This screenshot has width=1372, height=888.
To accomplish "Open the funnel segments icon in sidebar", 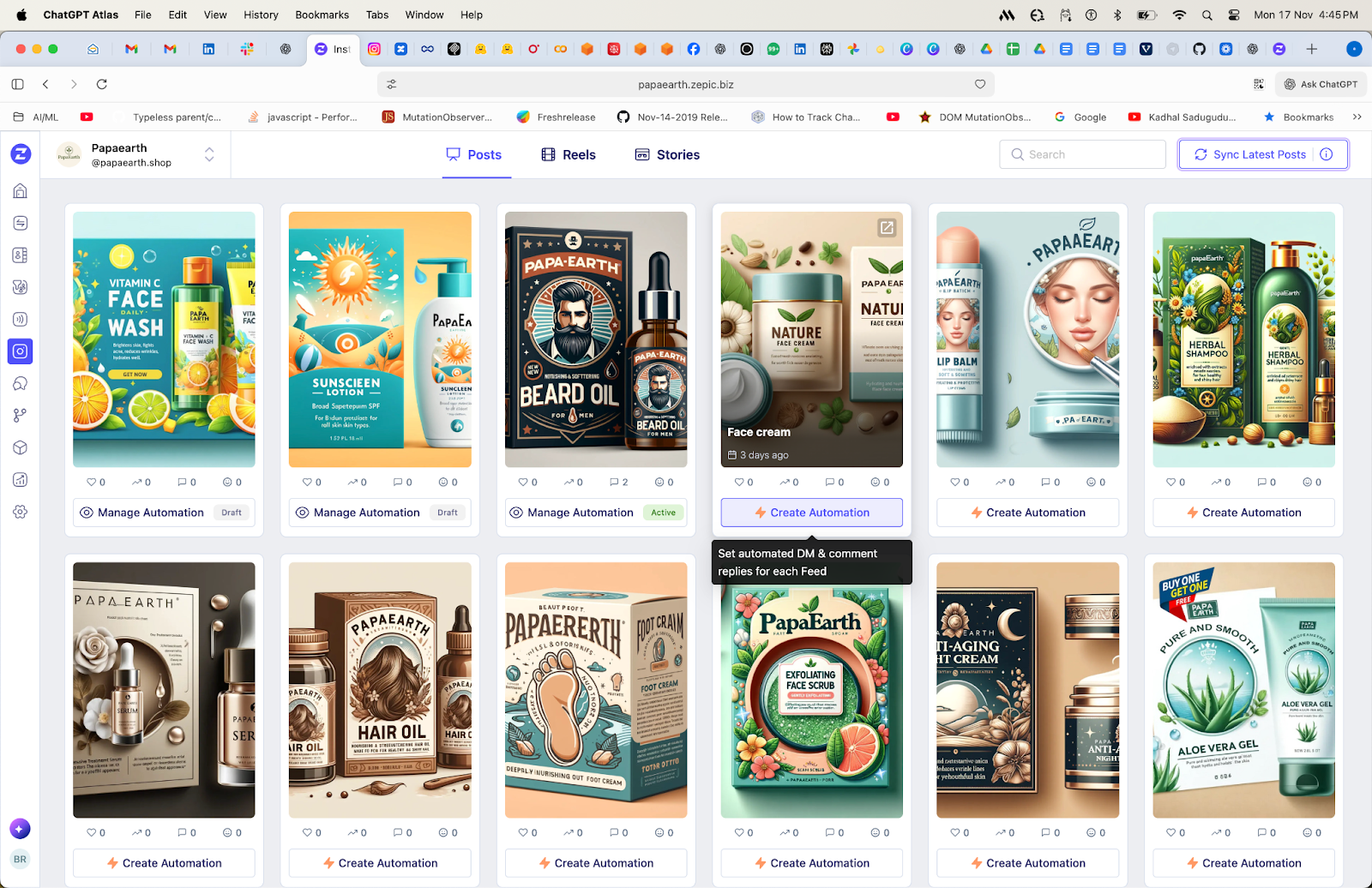I will [21, 287].
